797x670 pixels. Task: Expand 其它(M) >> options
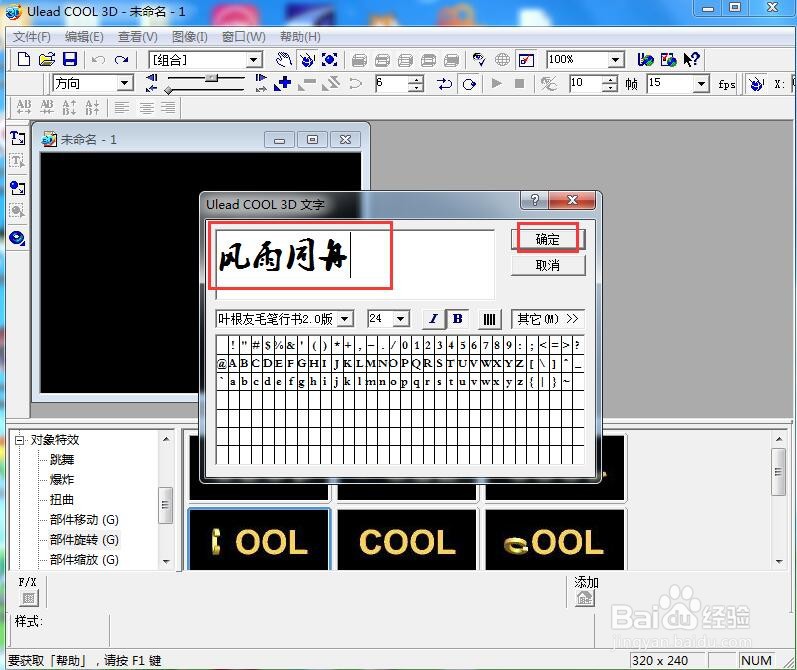[548, 319]
